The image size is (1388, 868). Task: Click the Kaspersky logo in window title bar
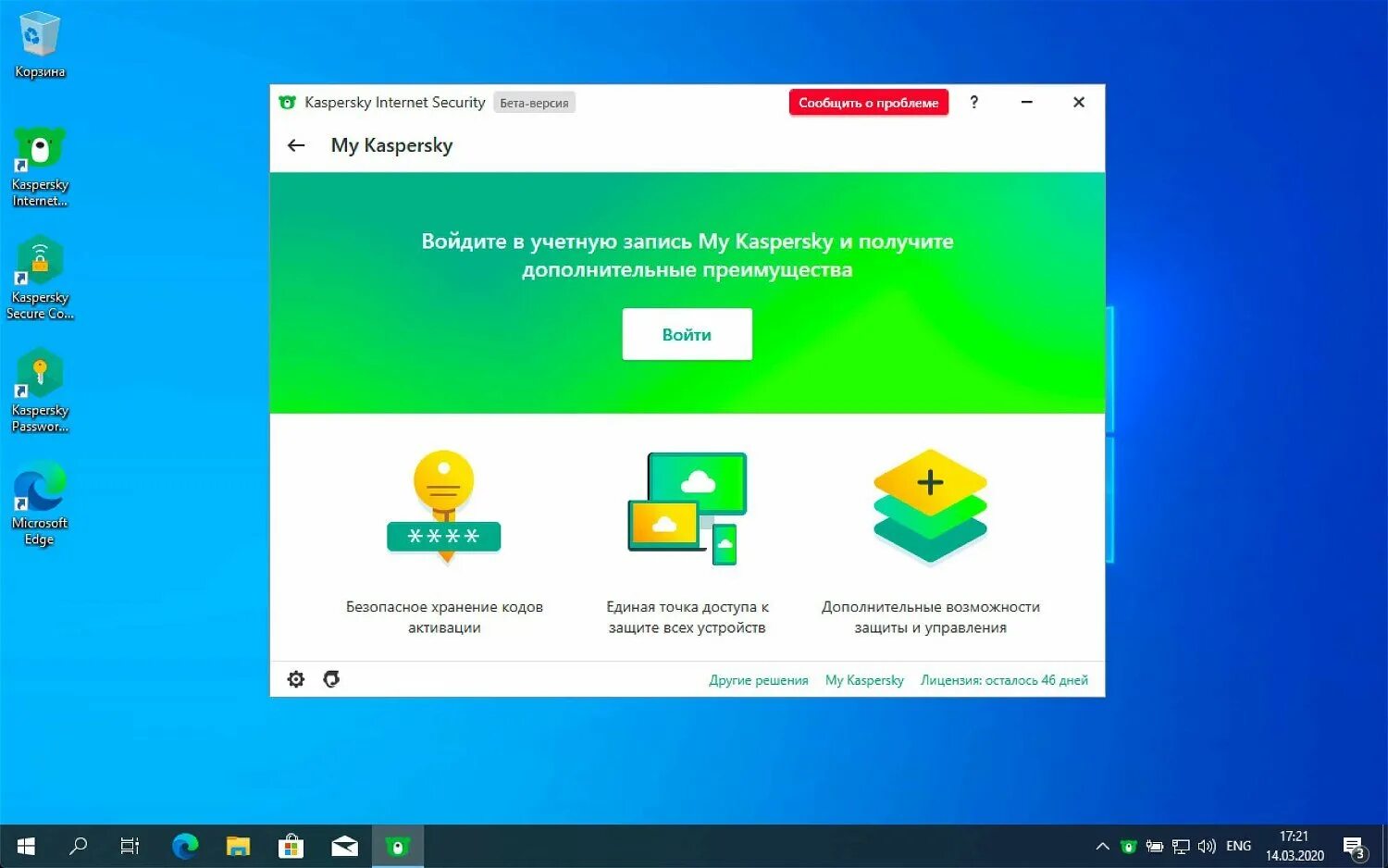(x=287, y=103)
